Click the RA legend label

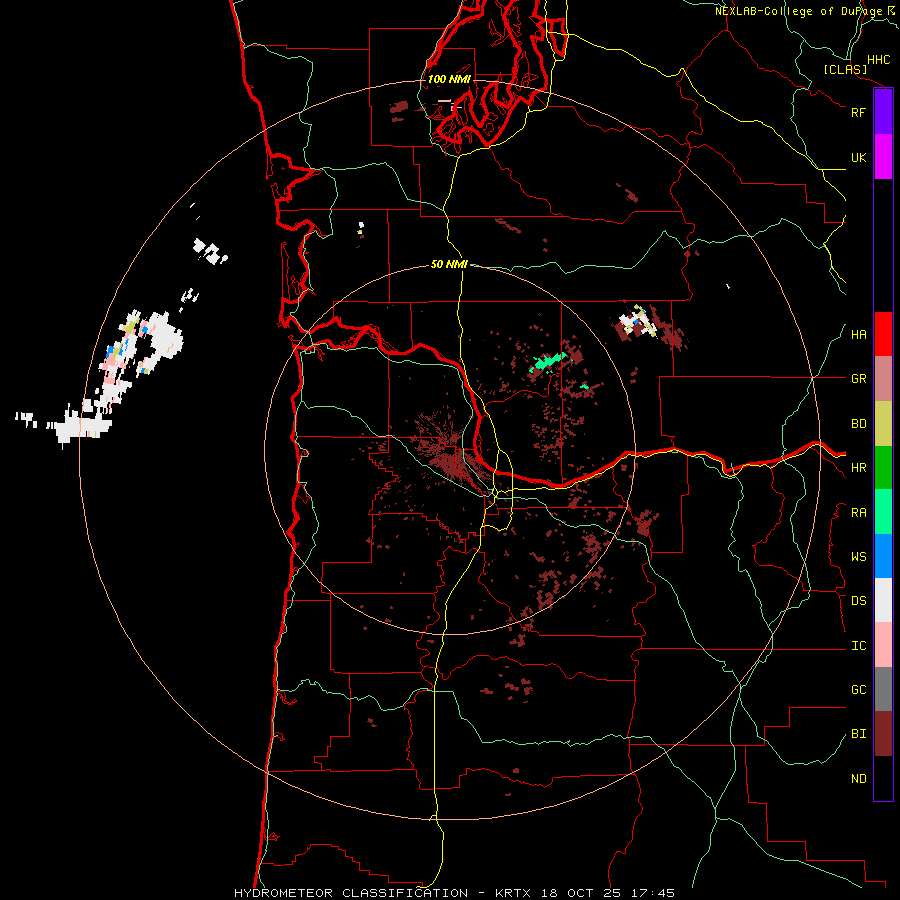tap(858, 513)
